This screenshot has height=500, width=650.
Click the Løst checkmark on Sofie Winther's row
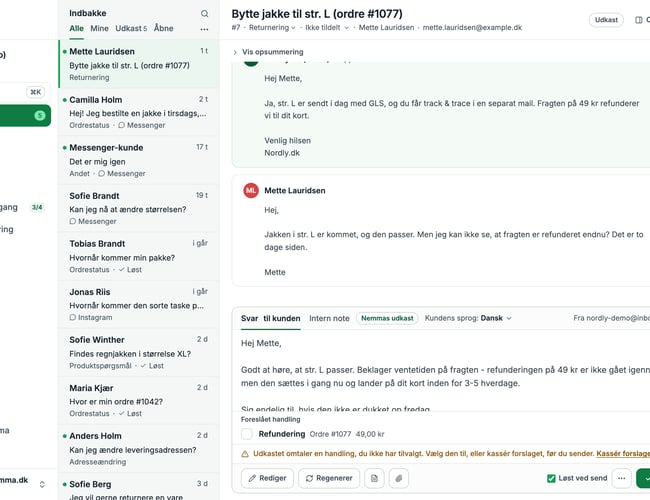(x=143, y=366)
